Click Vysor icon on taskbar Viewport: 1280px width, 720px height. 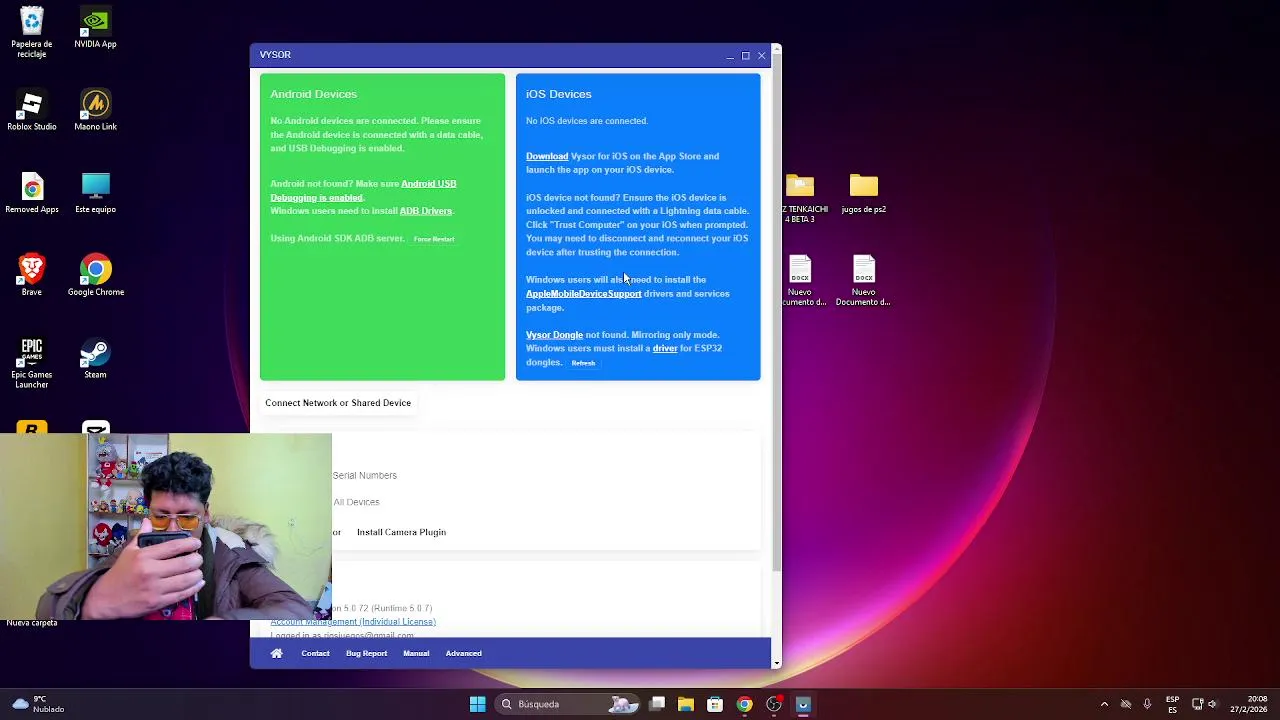pyautogui.click(x=802, y=704)
